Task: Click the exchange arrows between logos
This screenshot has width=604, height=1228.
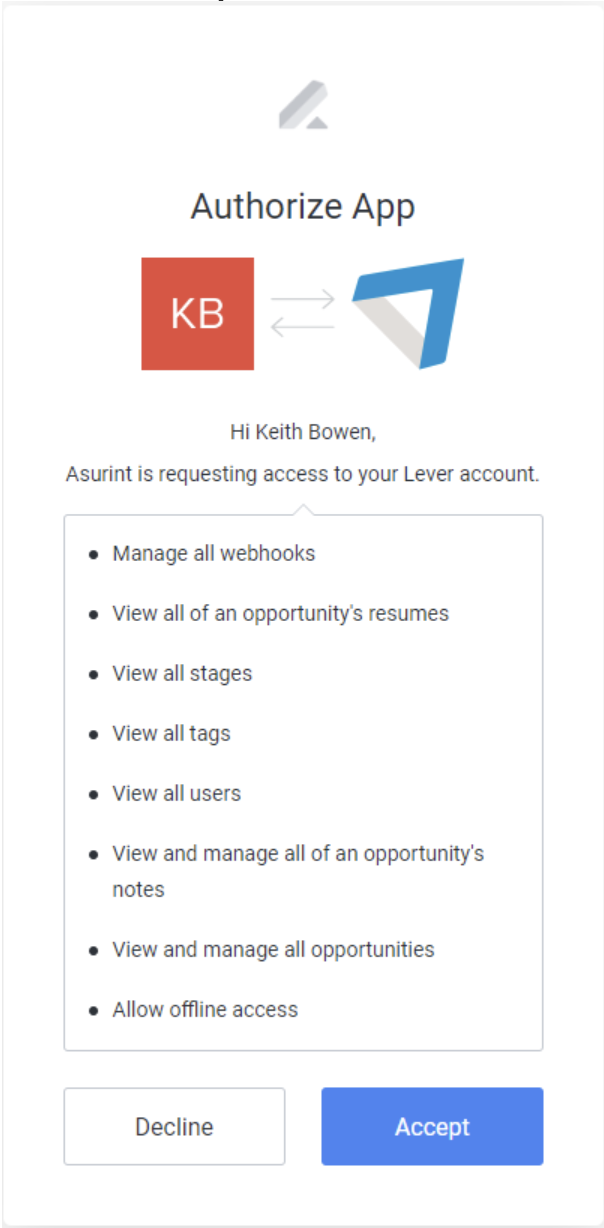Action: (x=303, y=313)
